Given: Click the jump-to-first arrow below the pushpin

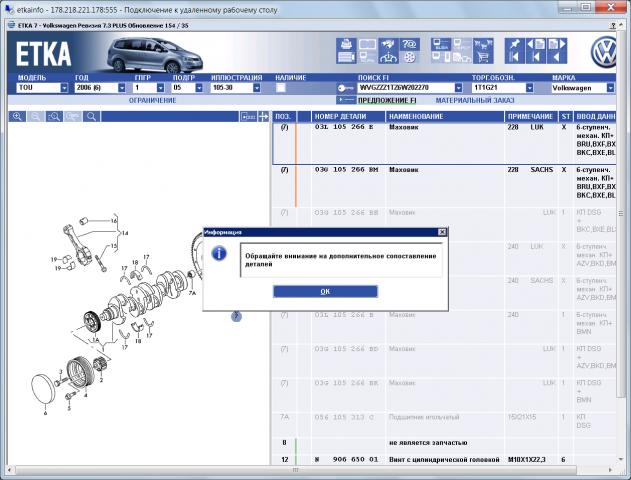Looking at the screenshot, I should pos(515,57).
